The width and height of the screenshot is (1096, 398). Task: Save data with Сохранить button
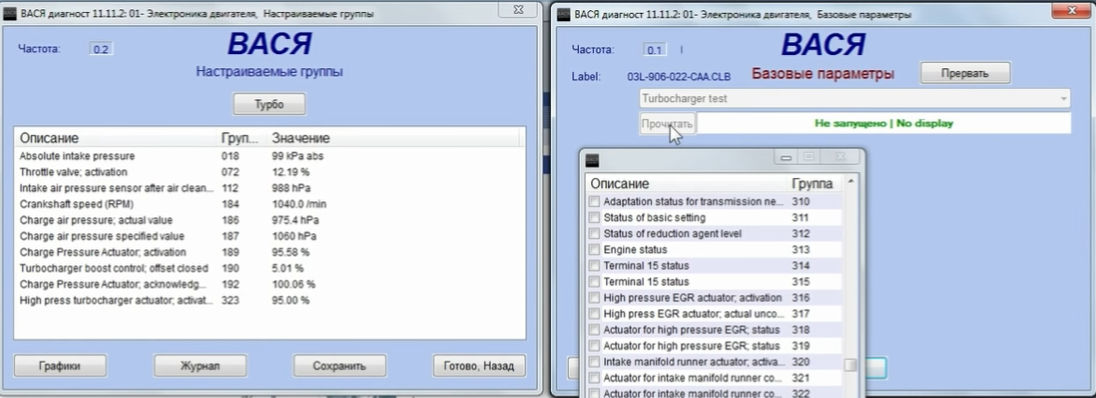pyautogui.click(x=339, y=365)
